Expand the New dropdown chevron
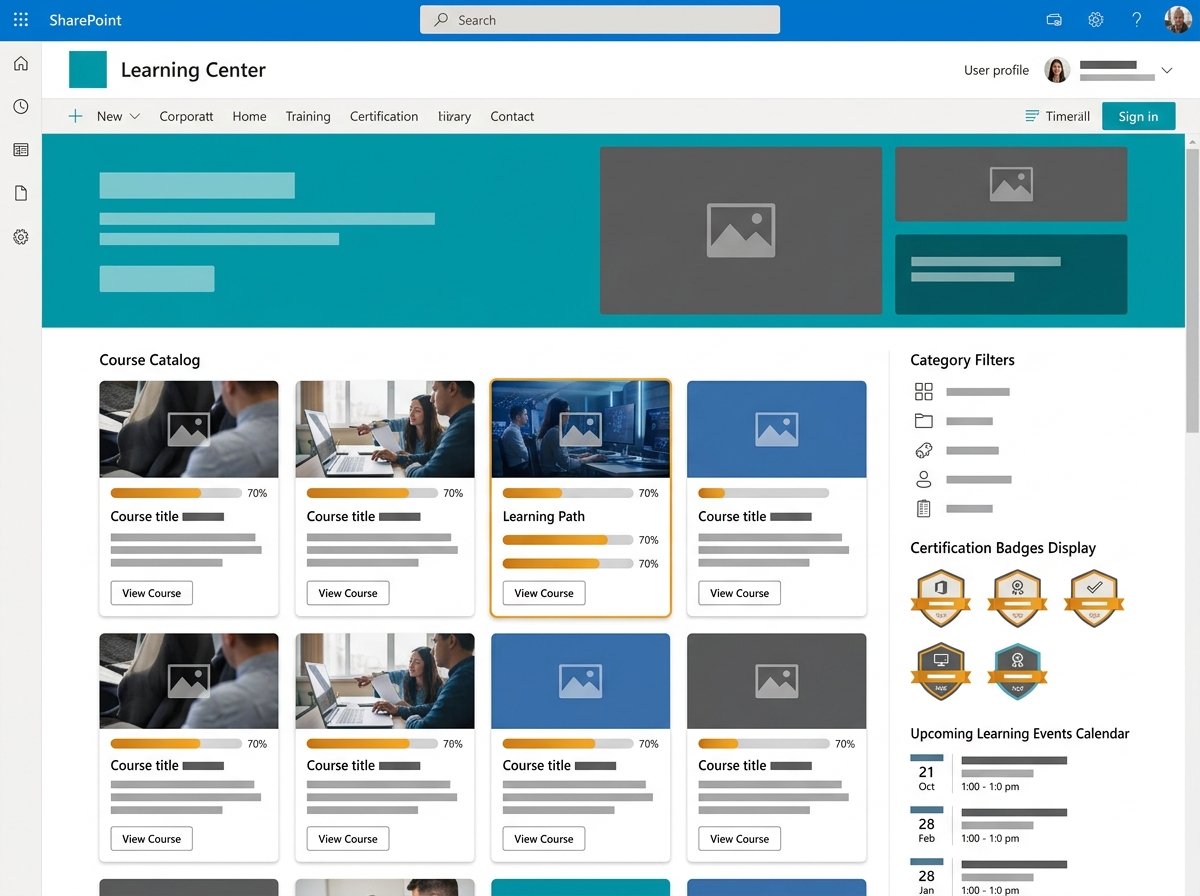Image resolution: width=1200 pixels, height=896 pixels. tap(135, 117)
